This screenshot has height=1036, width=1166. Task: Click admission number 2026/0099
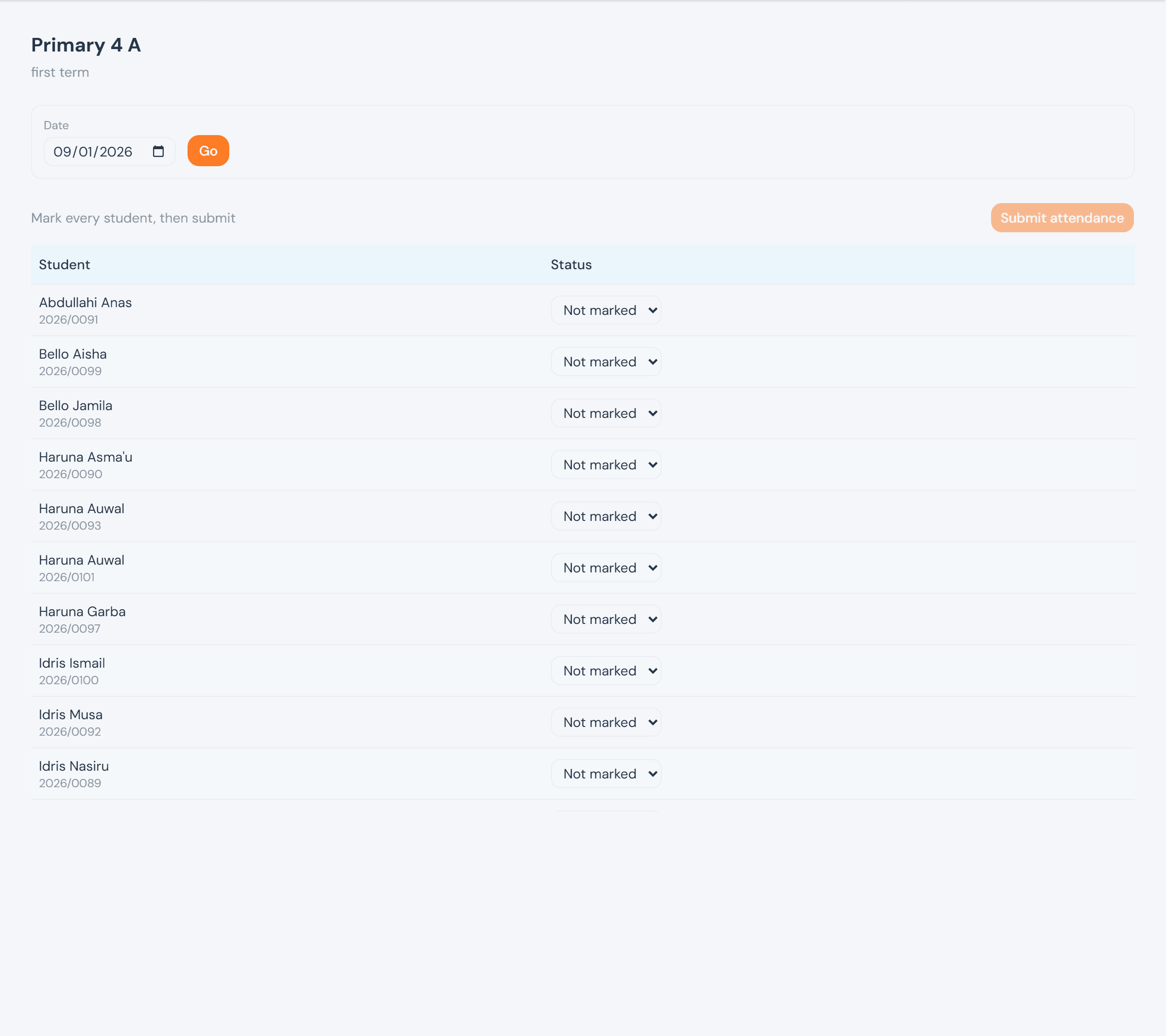click(70, 371)
